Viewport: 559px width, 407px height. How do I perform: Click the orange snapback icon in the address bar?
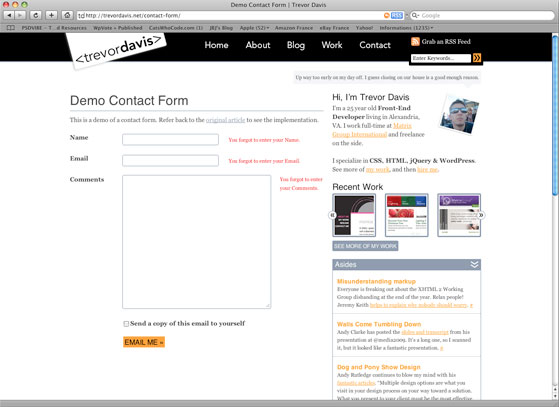(x=386, y=15)
